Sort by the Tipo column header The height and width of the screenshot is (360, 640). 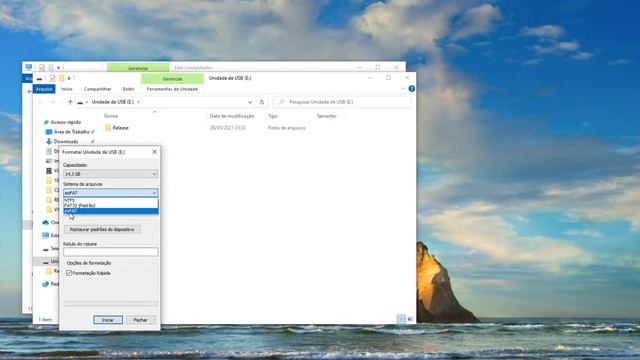273,116
